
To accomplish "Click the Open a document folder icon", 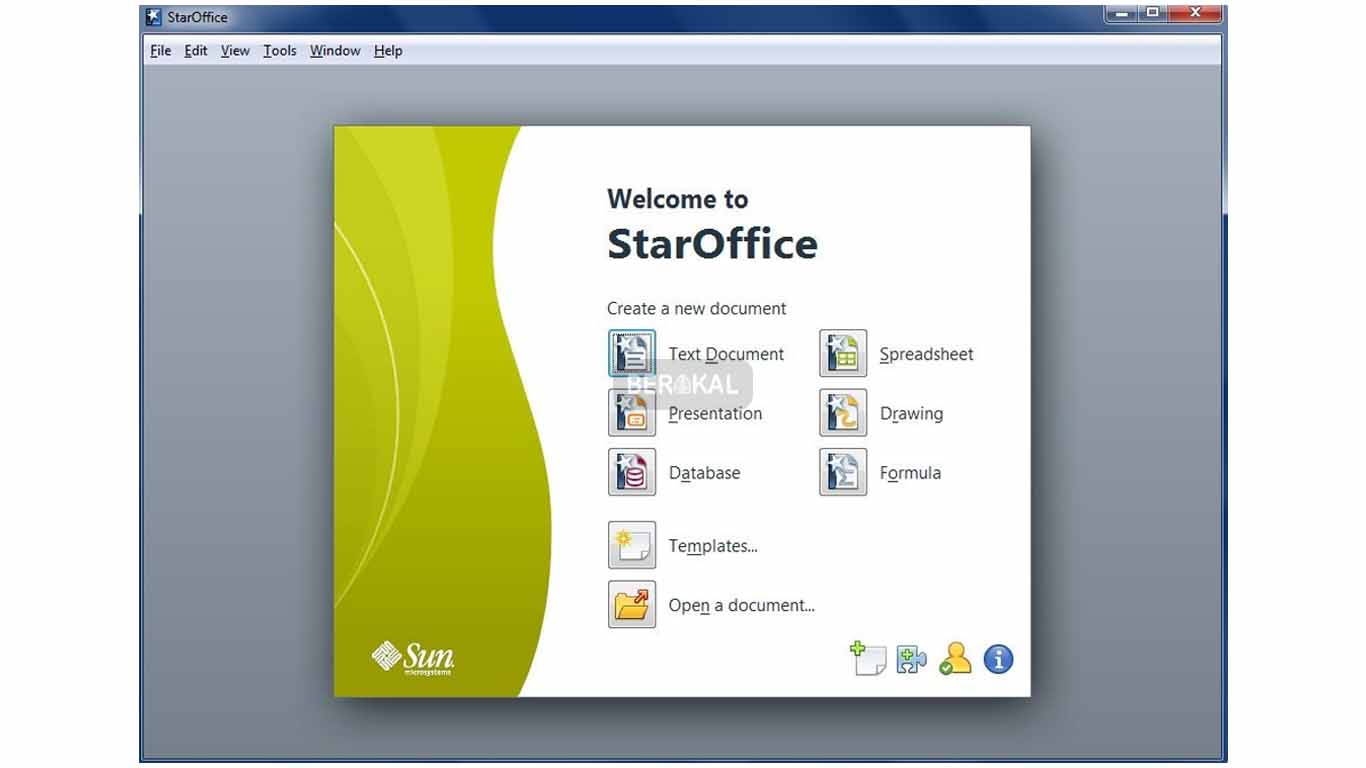I will click(x=632, y=605).
